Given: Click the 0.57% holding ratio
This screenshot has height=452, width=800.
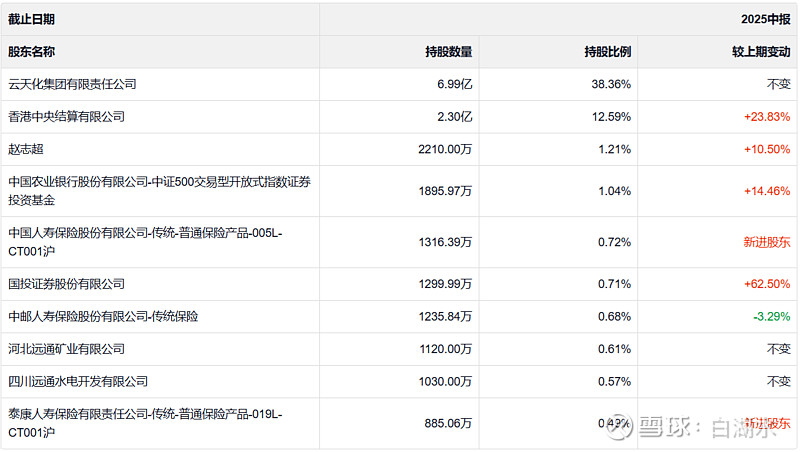Looking at the screenshot, I should click(614, 382).
